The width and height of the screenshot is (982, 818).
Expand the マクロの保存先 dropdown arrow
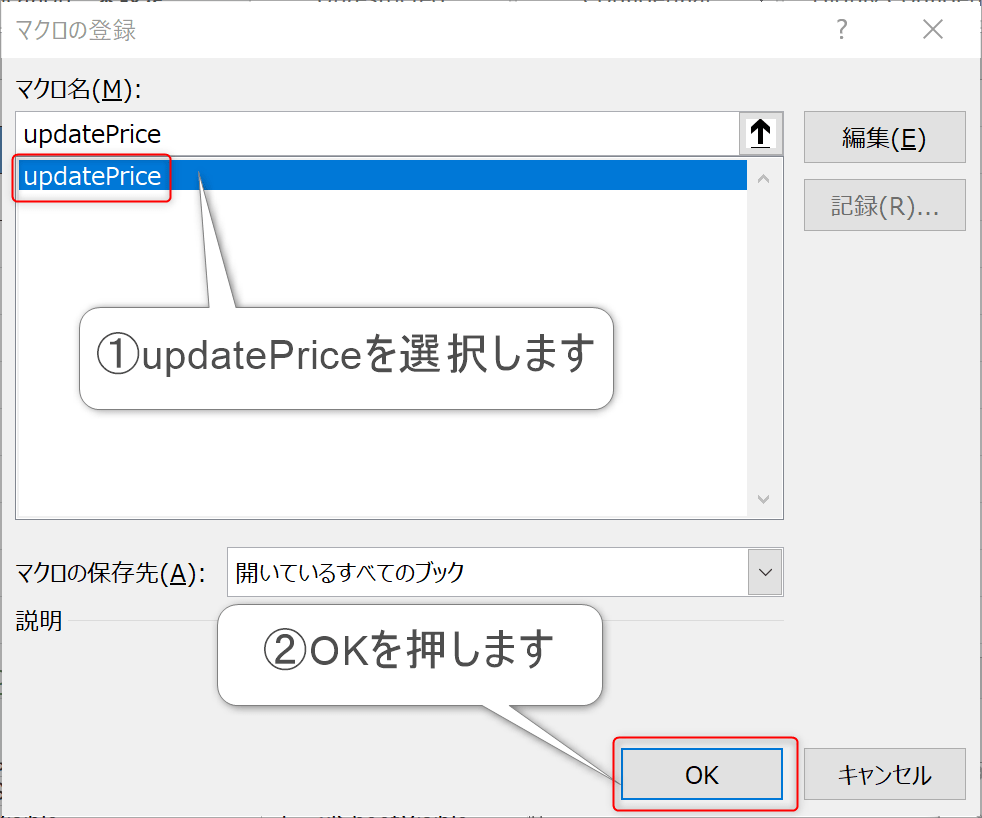(x=765, y=572)
